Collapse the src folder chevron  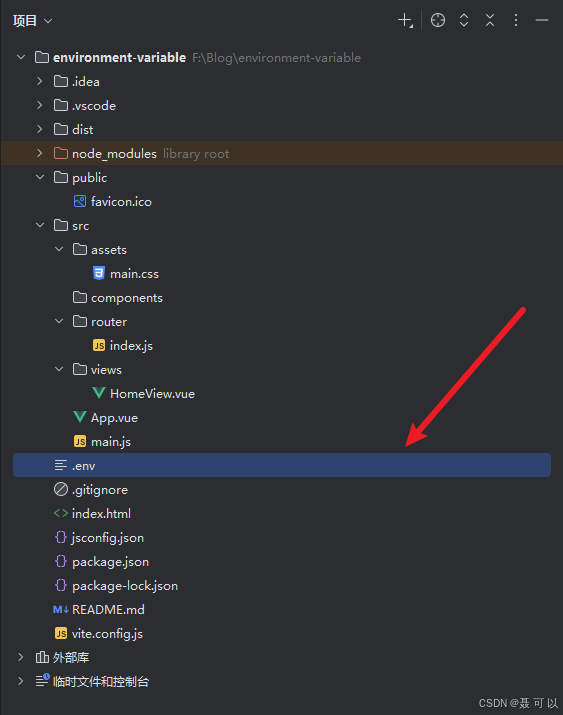click(40, 225)
